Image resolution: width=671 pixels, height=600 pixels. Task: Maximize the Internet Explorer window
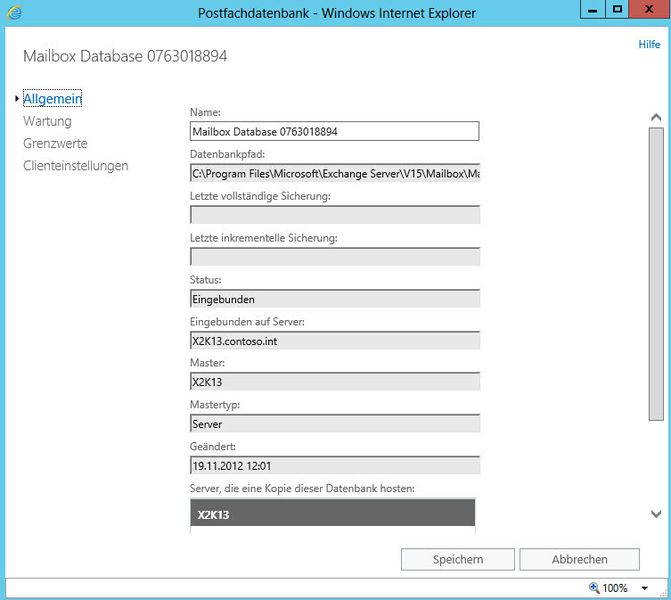click(617, 9)
